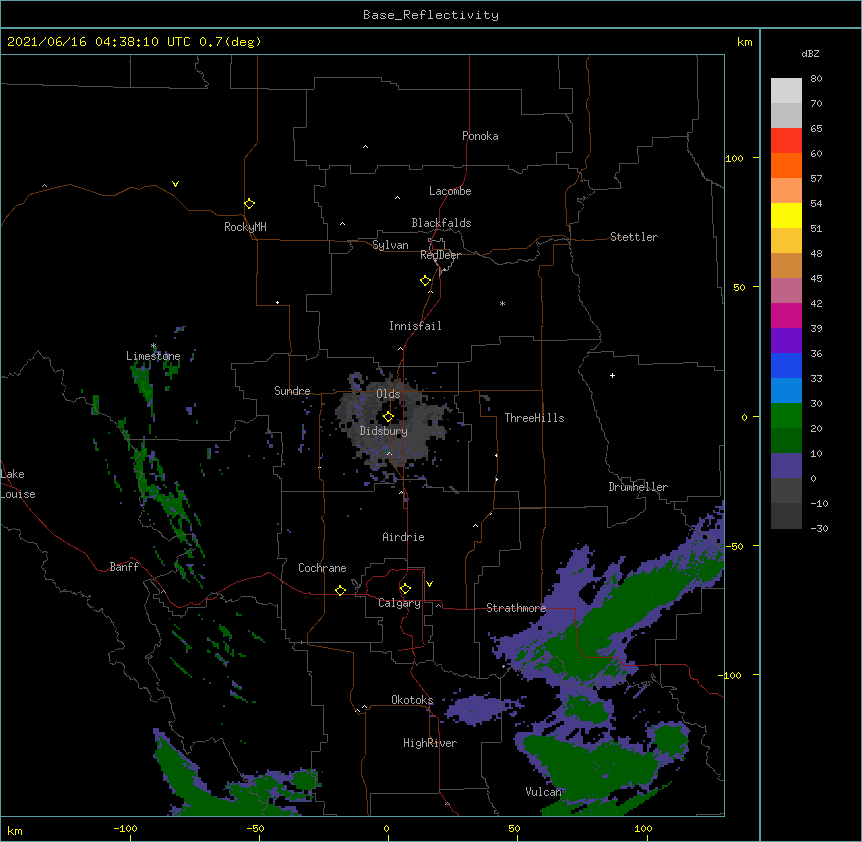Click the Okotoks label
862x842 pixels.
tap(412, 700)
